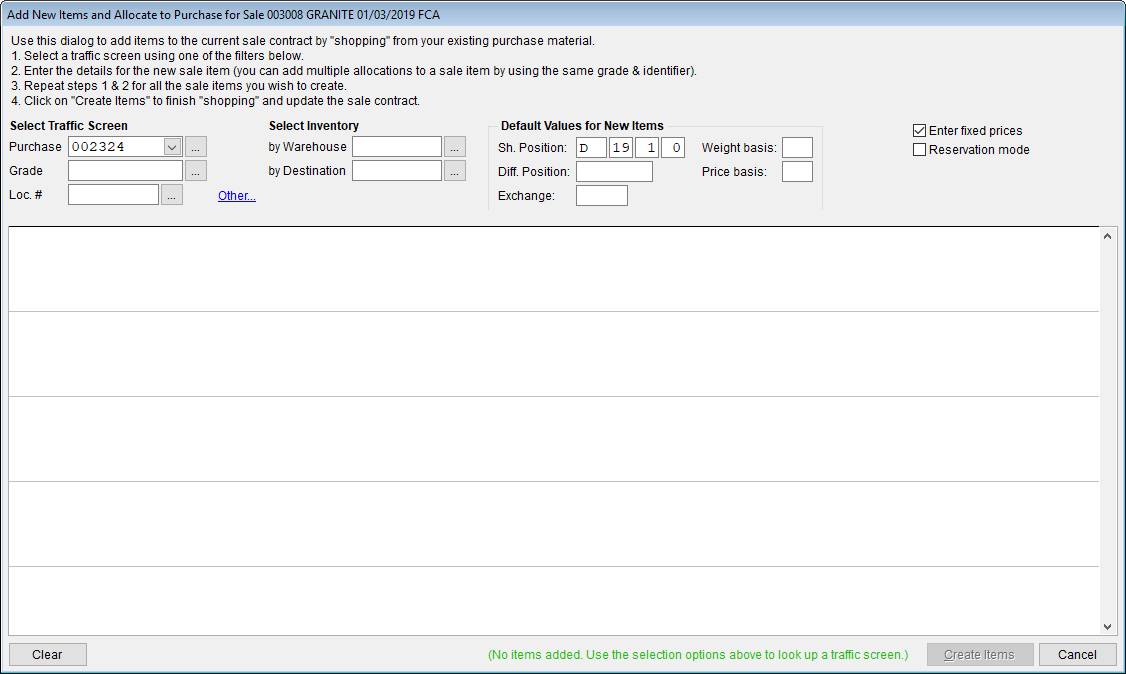Open the by Warehouse lookup ellipsis button
Screen dimensions: 1126x674
pyautogui.click(x=455, y=147)
